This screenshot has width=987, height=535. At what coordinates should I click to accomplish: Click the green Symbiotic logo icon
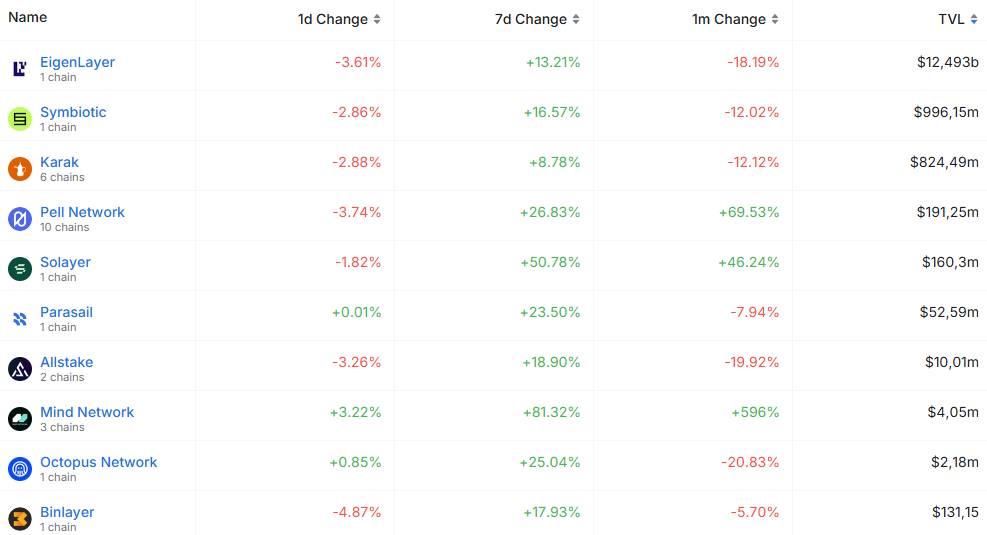tap(20, 119)
